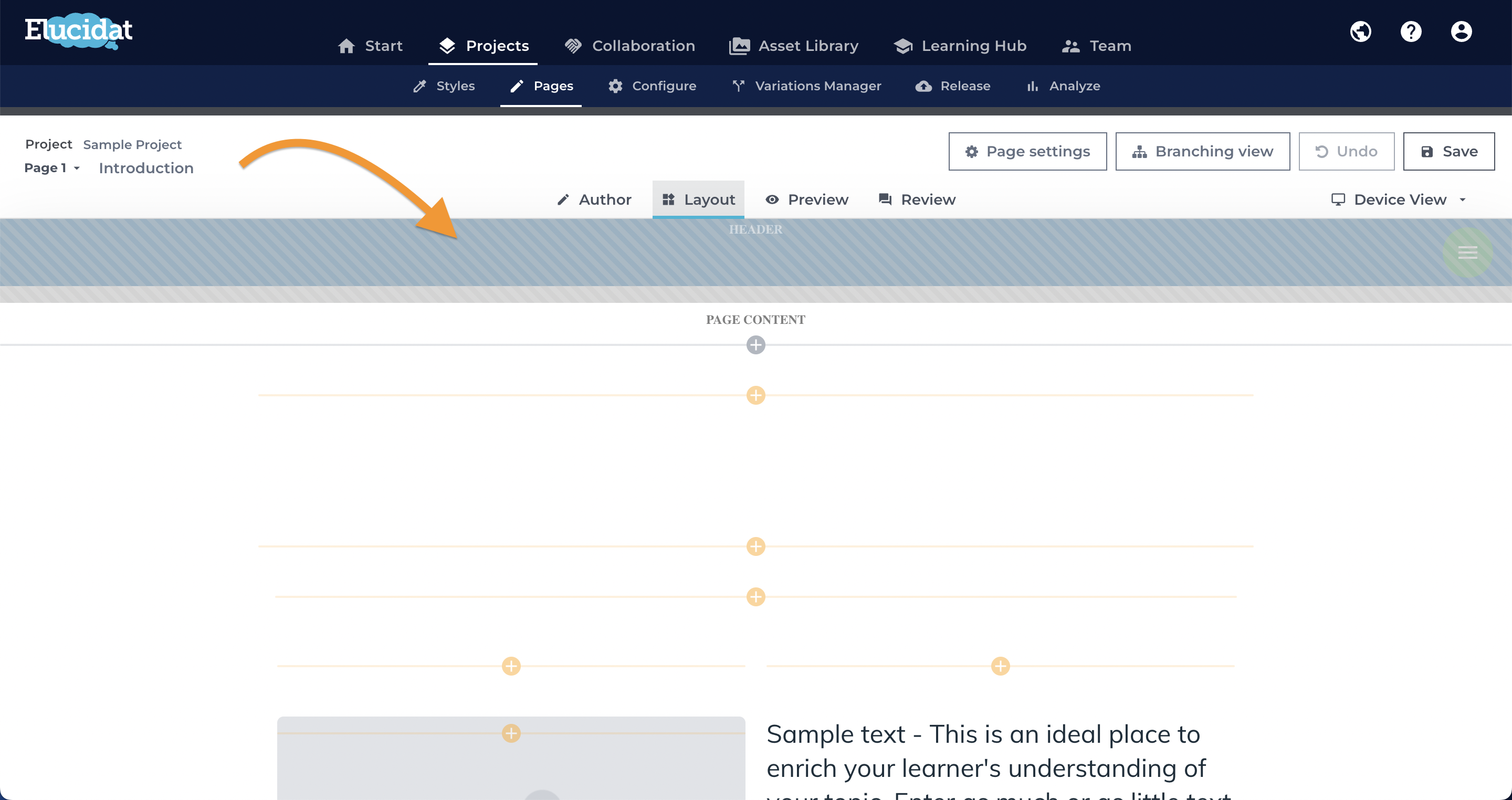The width and height of the screenshot is (1512, 800).
Task: Select the Pages section
Action: point(541,86)
